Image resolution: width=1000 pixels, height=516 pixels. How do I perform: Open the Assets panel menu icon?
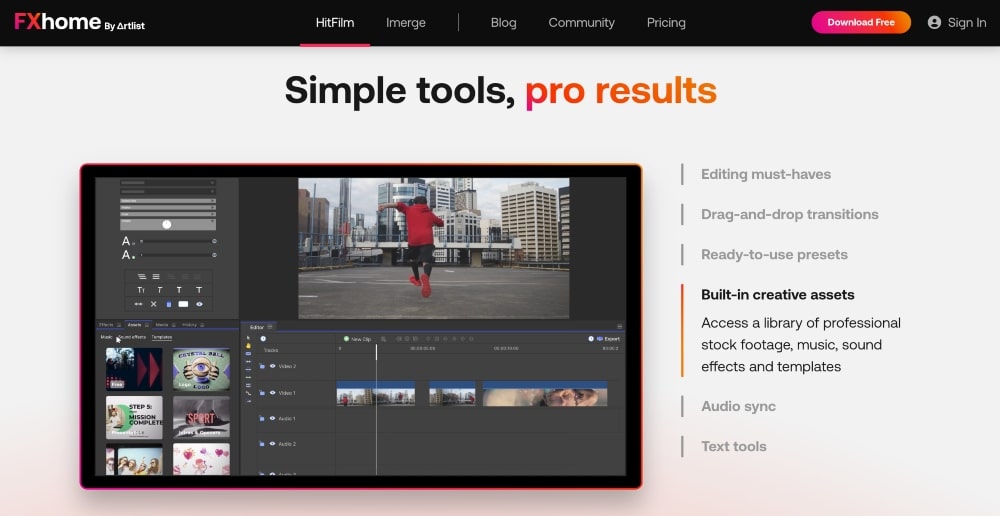click(x=147, y=325)
